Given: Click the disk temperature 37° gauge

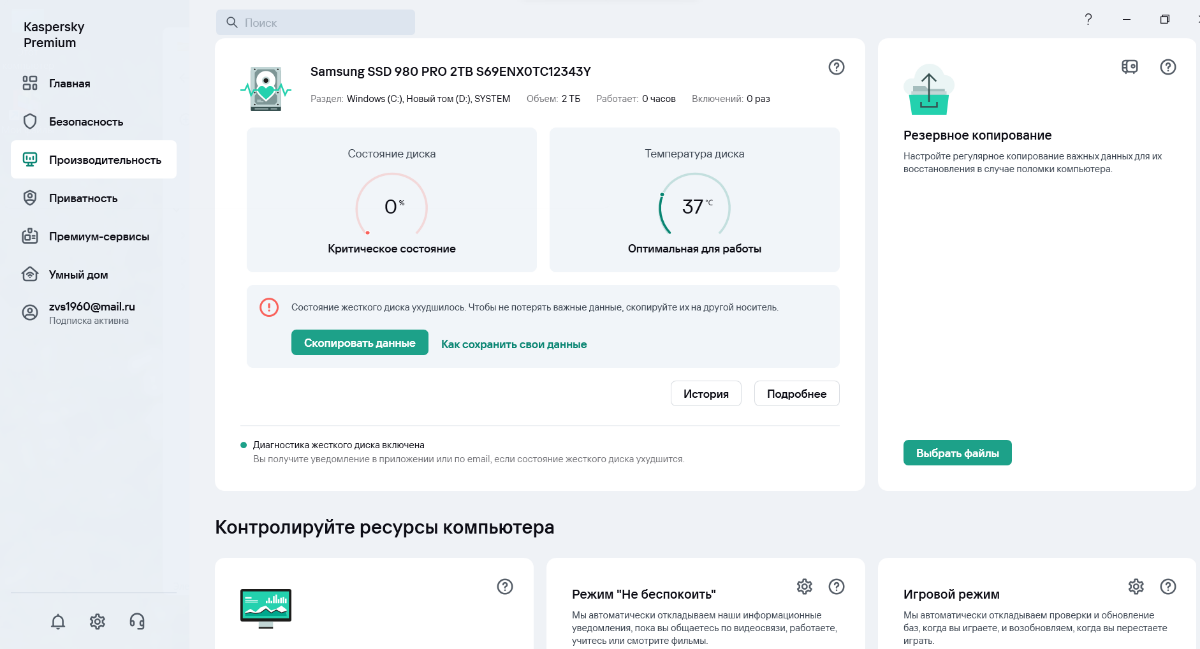Looking at the screenshot, I should [694, 207].
